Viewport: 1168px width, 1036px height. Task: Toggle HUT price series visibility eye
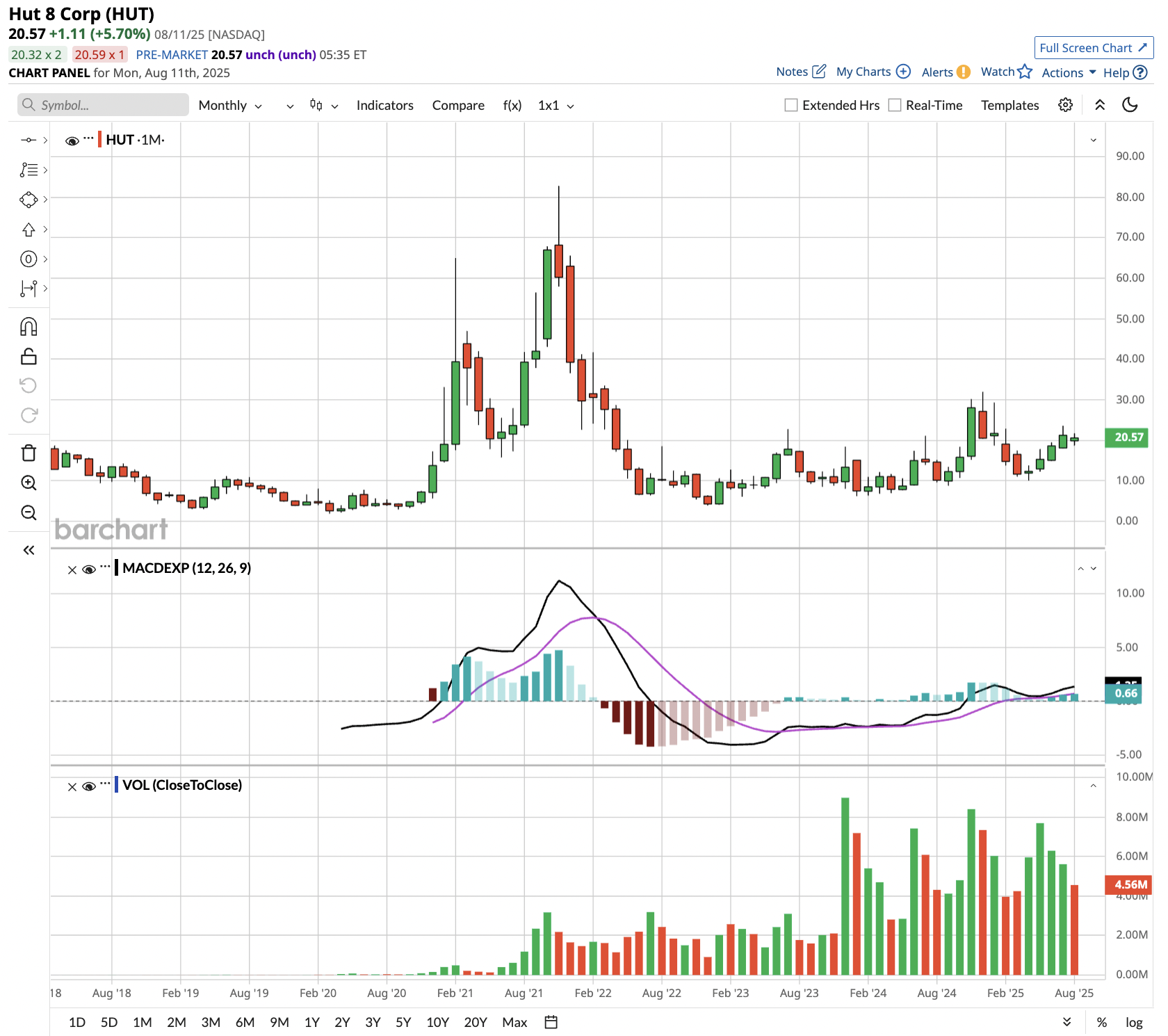click(x=72, y=140)
